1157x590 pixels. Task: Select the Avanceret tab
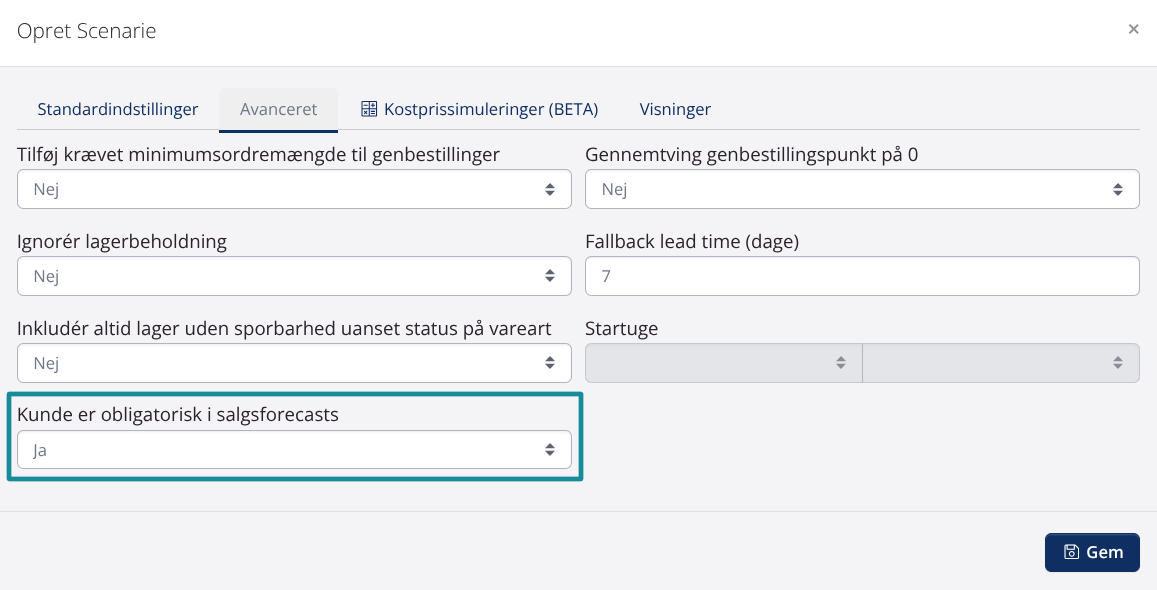click(x=278, y=109)
